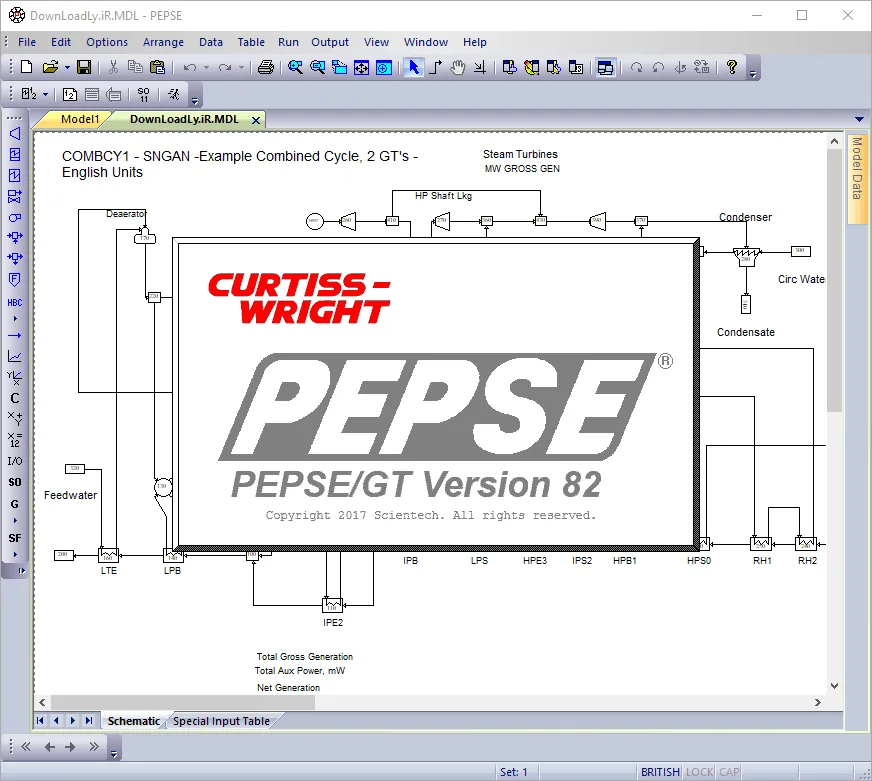The image size is (872, 781).
Task: Click the SO 11 toolbar button
Action: 143,95
